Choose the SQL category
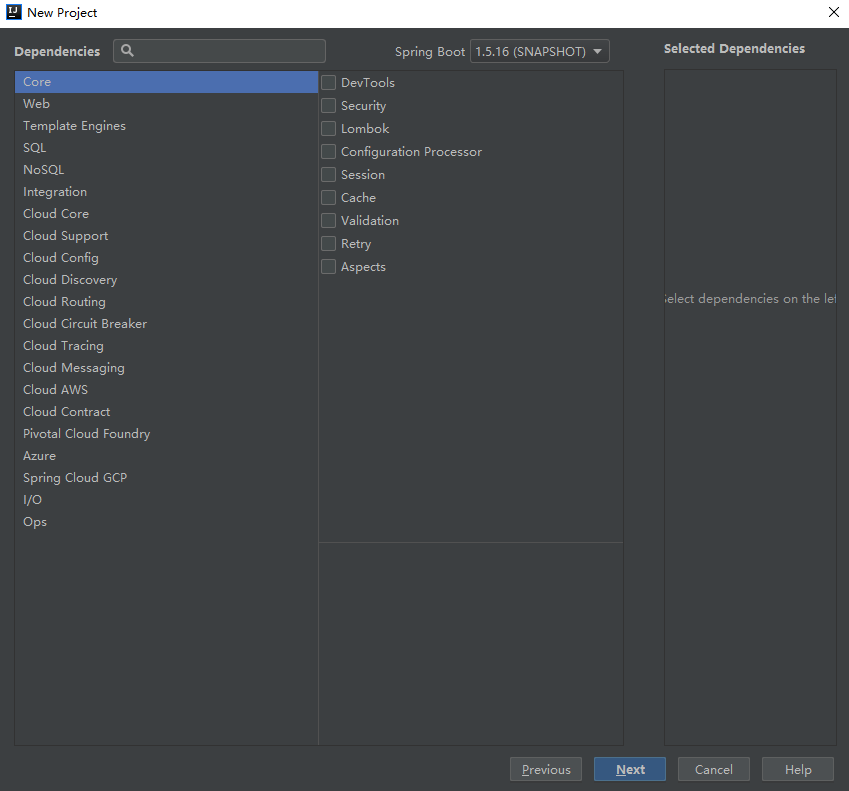The height and width of the screenshot is (791, 849). pyautogui.click(x=166, y=148)
